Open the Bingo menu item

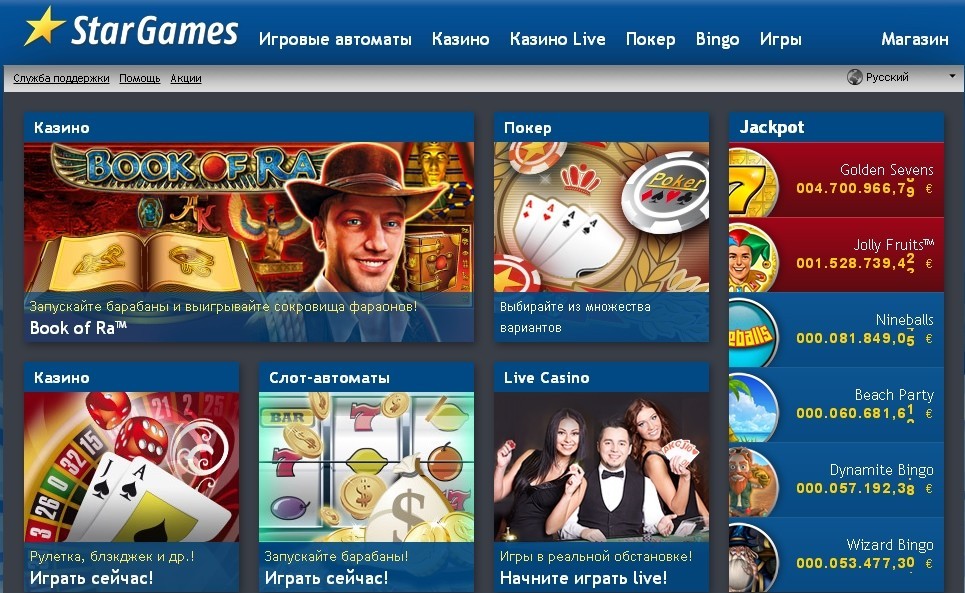[x=718, y=39]
